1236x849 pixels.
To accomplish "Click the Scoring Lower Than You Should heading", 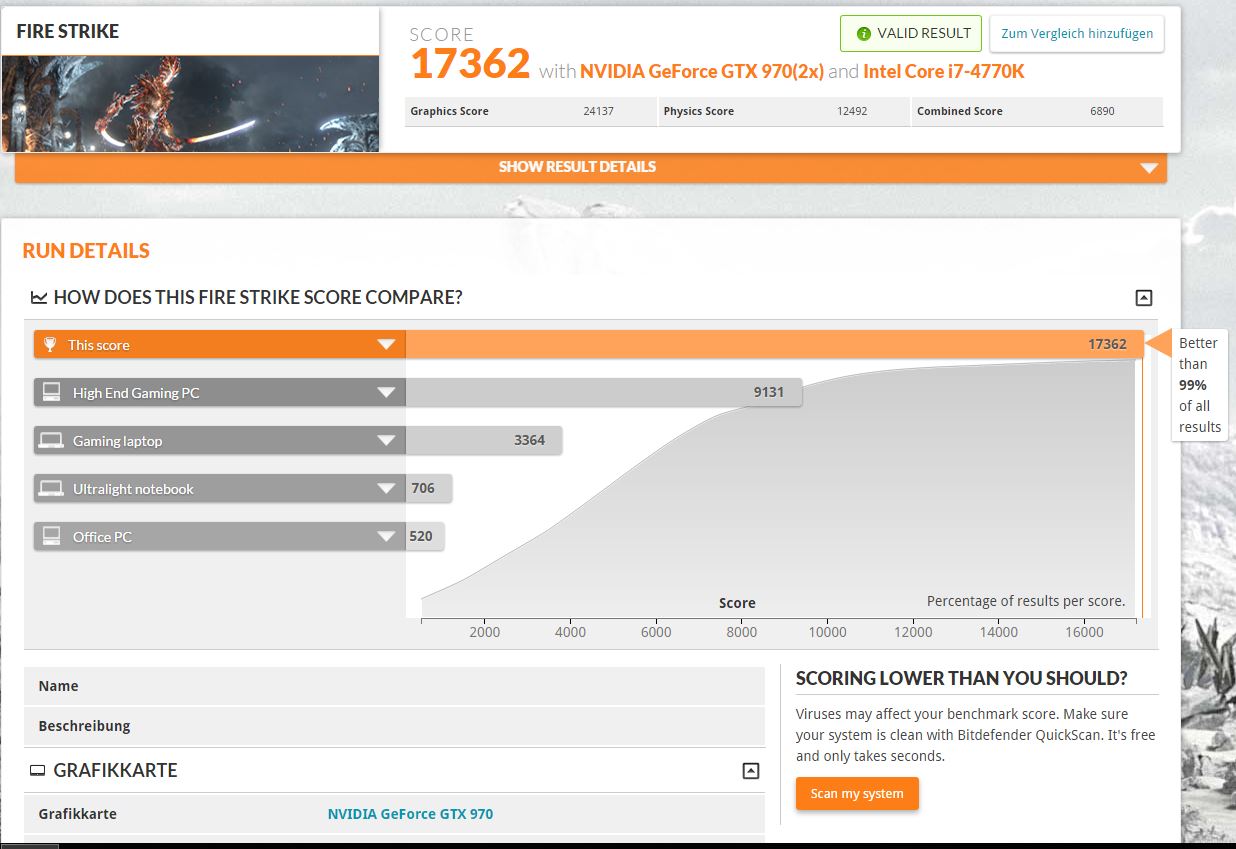I will point(962,678).
